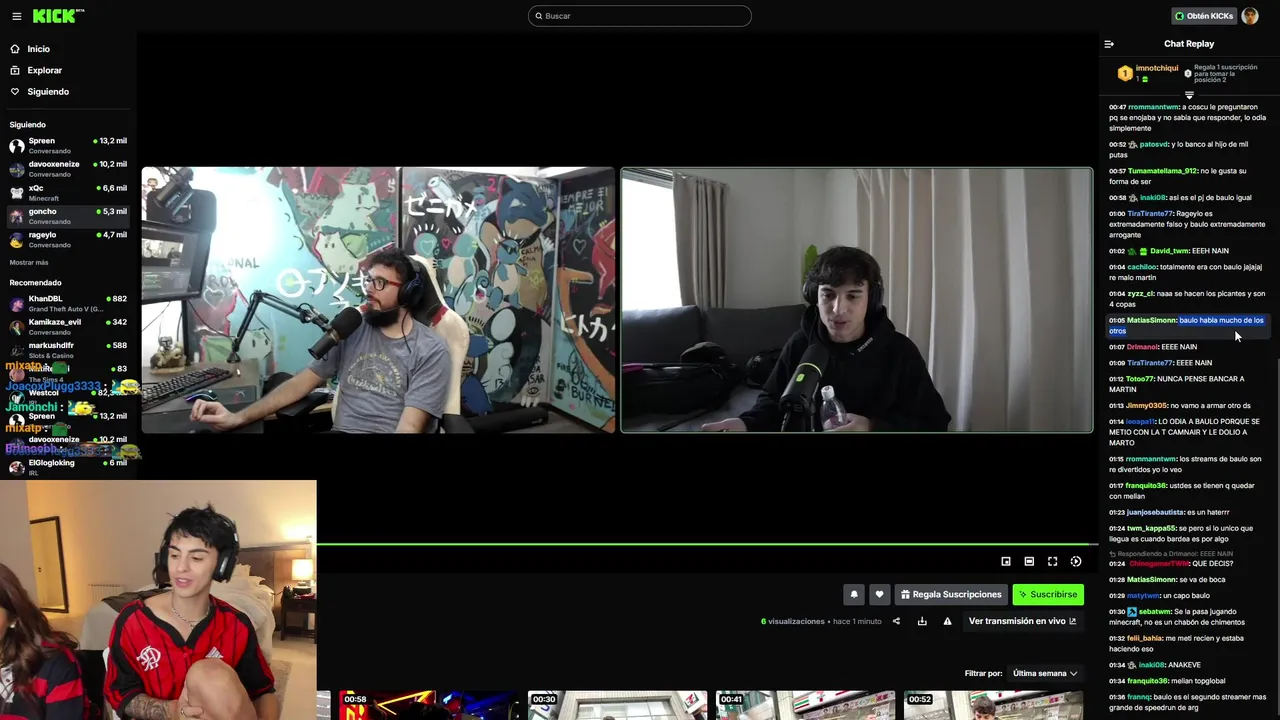
Task: Click Toto077 message NUNCA PENSE BANCAR
Action: coord(1187,384)
